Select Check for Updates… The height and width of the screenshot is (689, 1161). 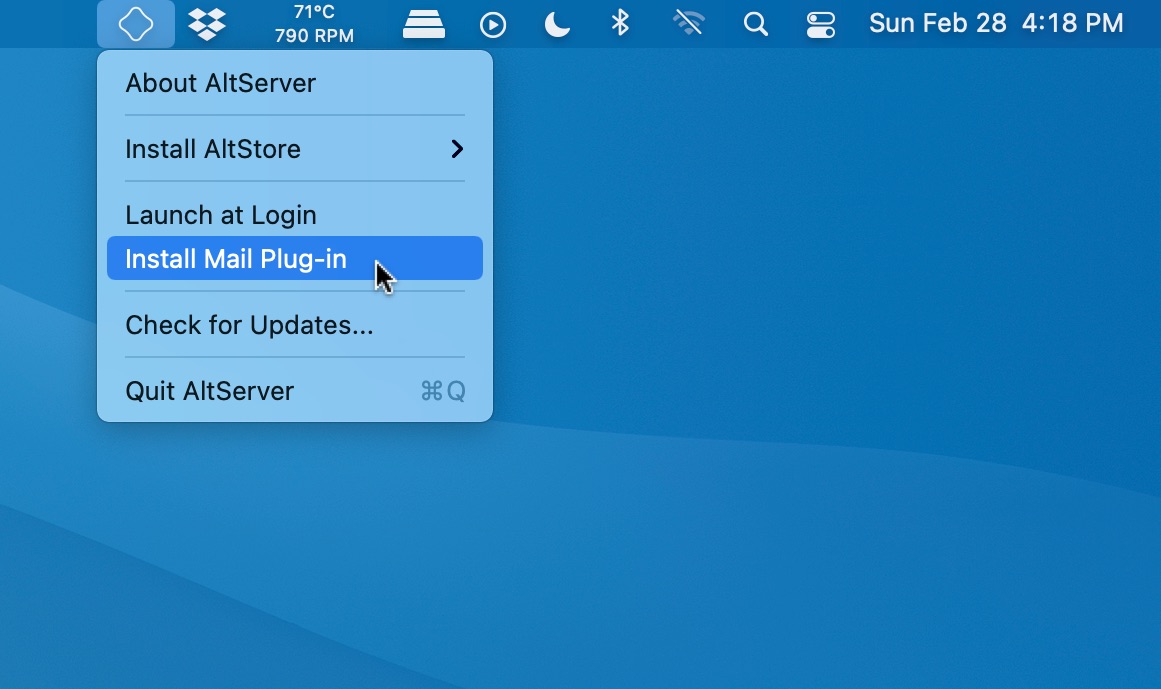click(x=295, y=325)
